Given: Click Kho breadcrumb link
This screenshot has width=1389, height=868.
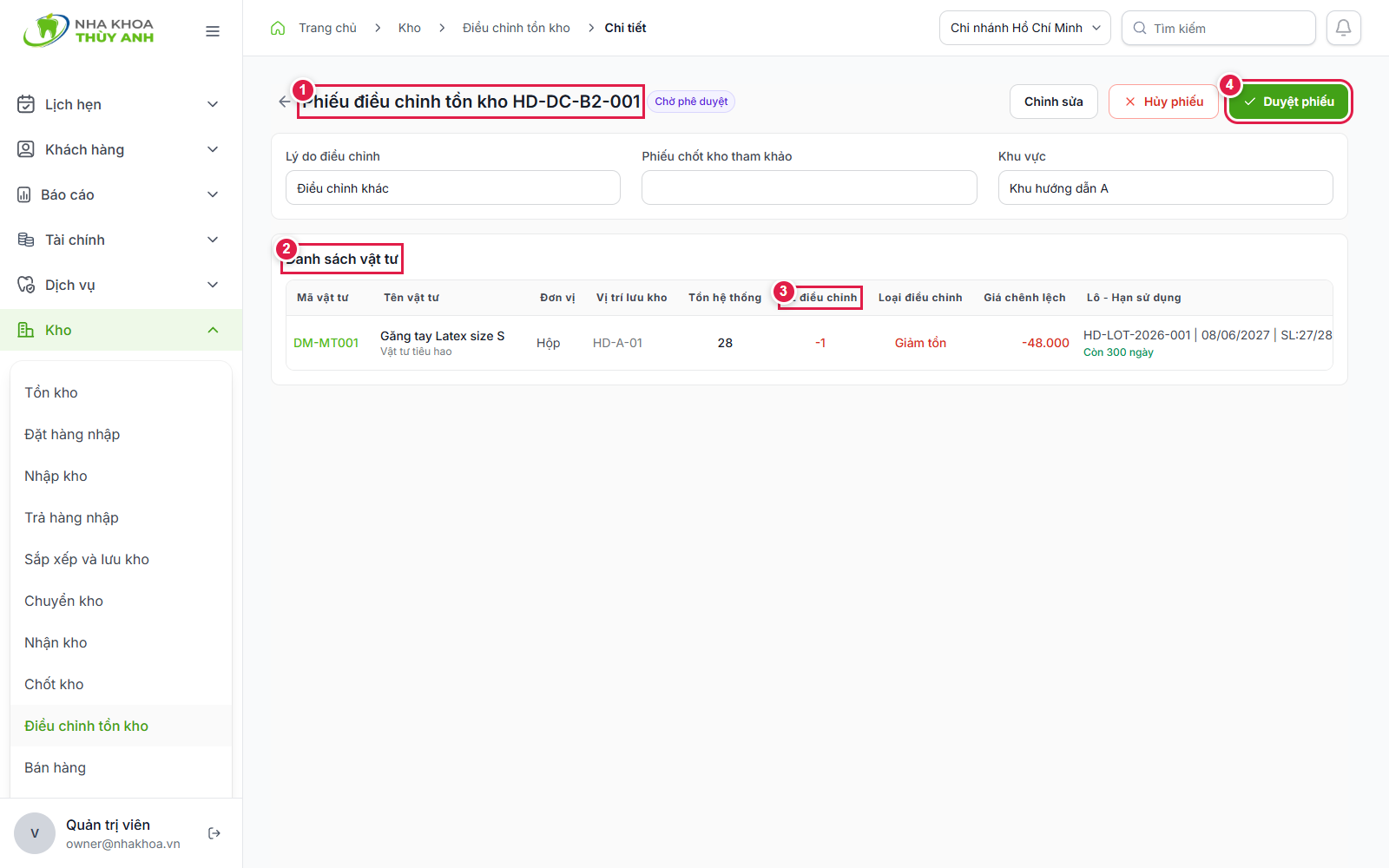Looking at the screenshot, I should tap(410, 28).
